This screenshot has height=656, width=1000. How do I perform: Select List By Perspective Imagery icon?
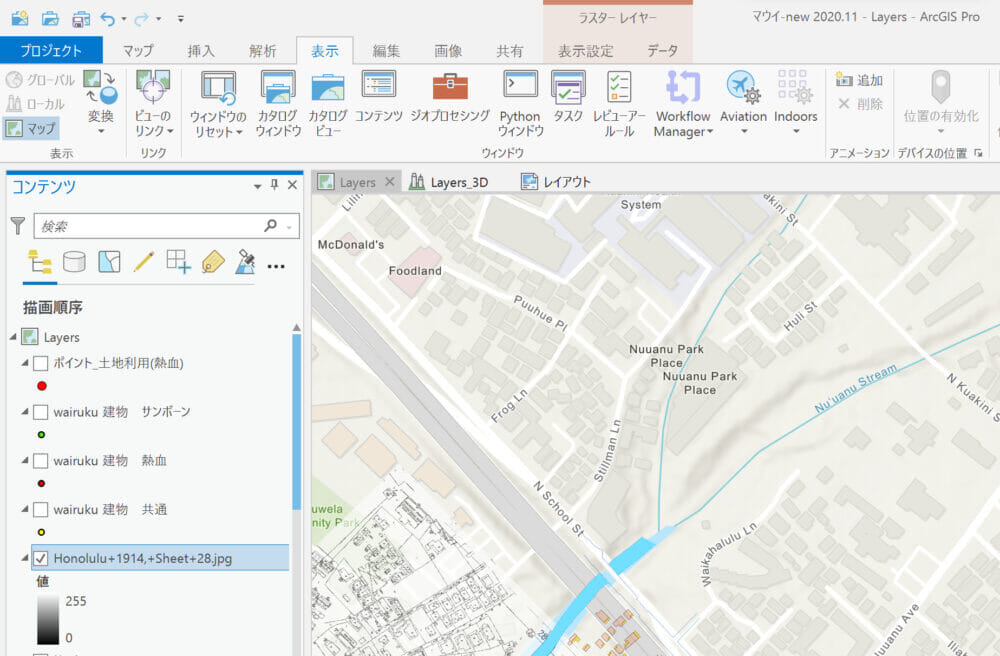[246, 262]
